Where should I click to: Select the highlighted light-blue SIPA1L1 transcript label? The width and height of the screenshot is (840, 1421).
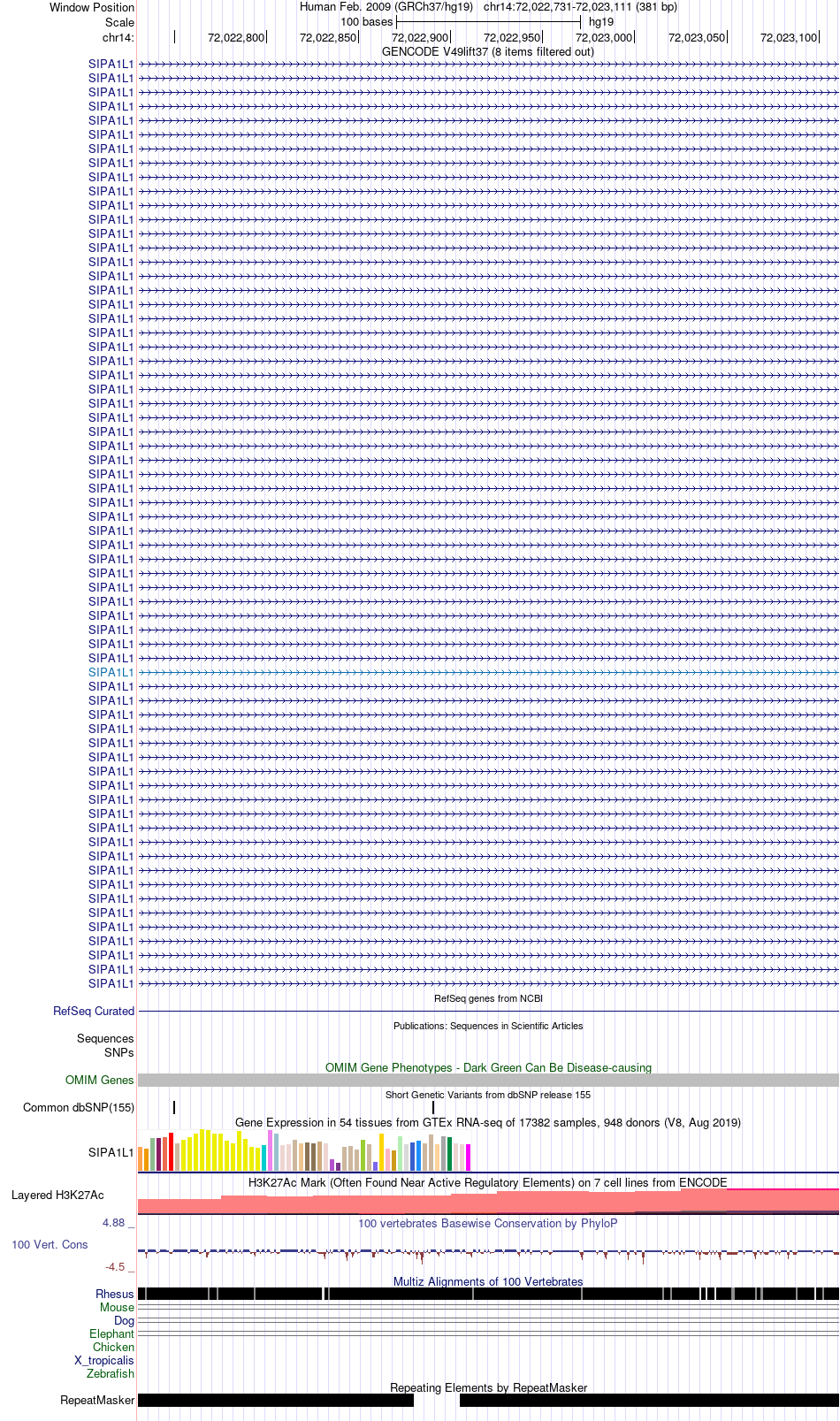click(x=111, y=672)
